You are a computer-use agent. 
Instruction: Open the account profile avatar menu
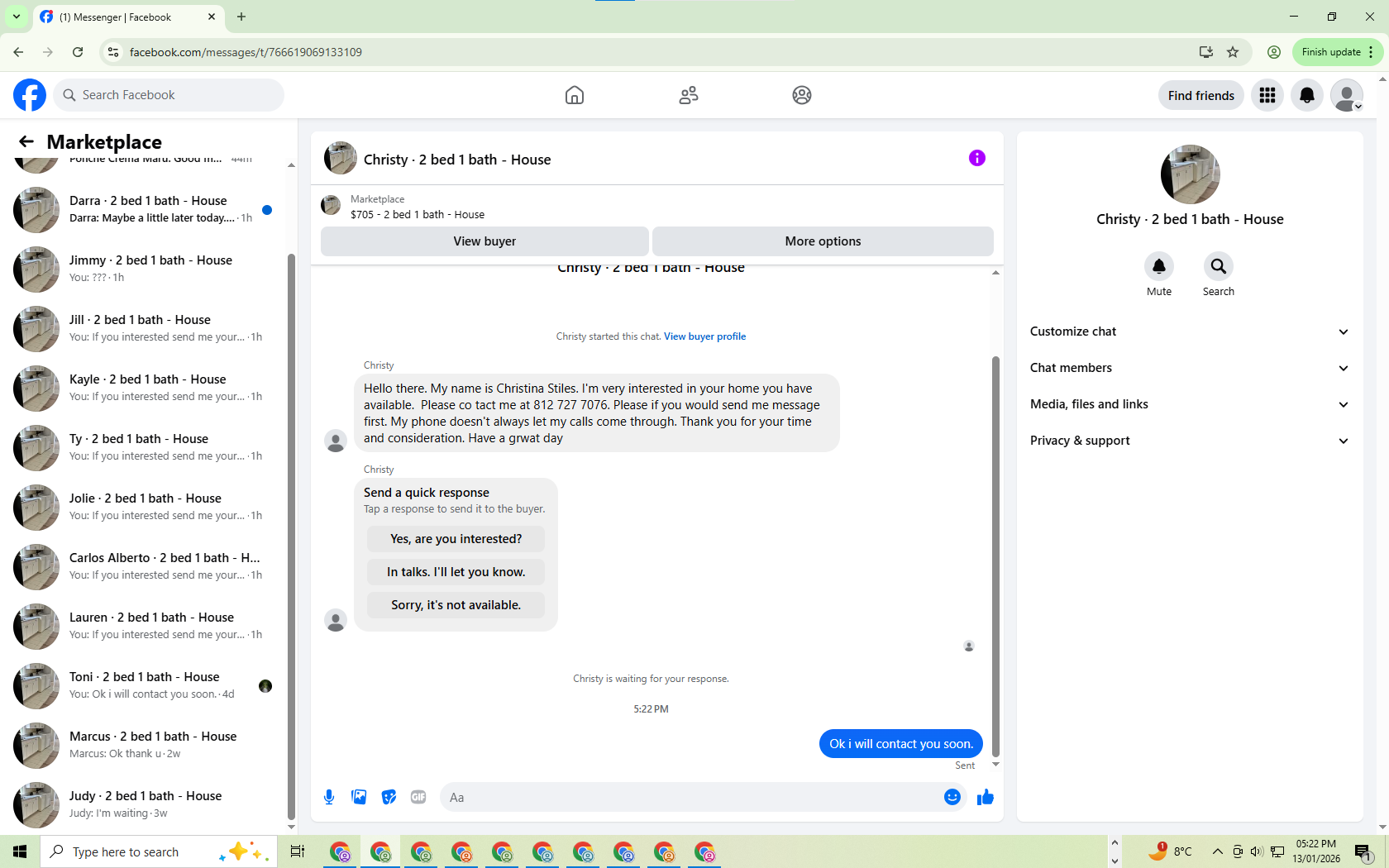click(1347, 96)
